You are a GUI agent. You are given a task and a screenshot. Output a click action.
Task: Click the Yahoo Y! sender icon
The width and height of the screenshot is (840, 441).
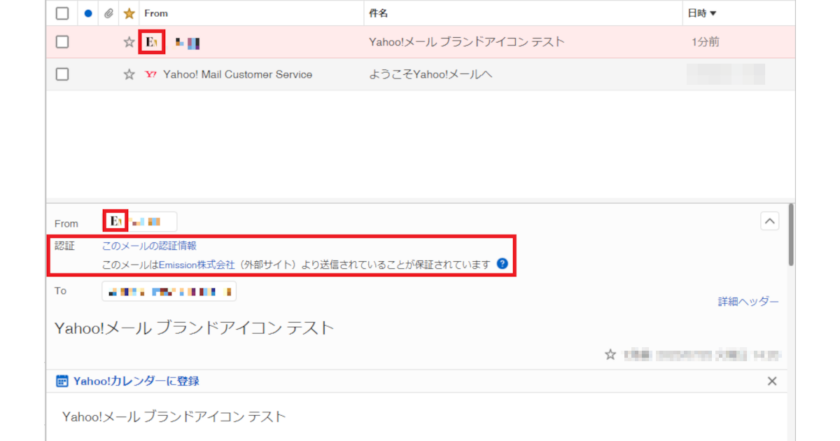[151, 74]
